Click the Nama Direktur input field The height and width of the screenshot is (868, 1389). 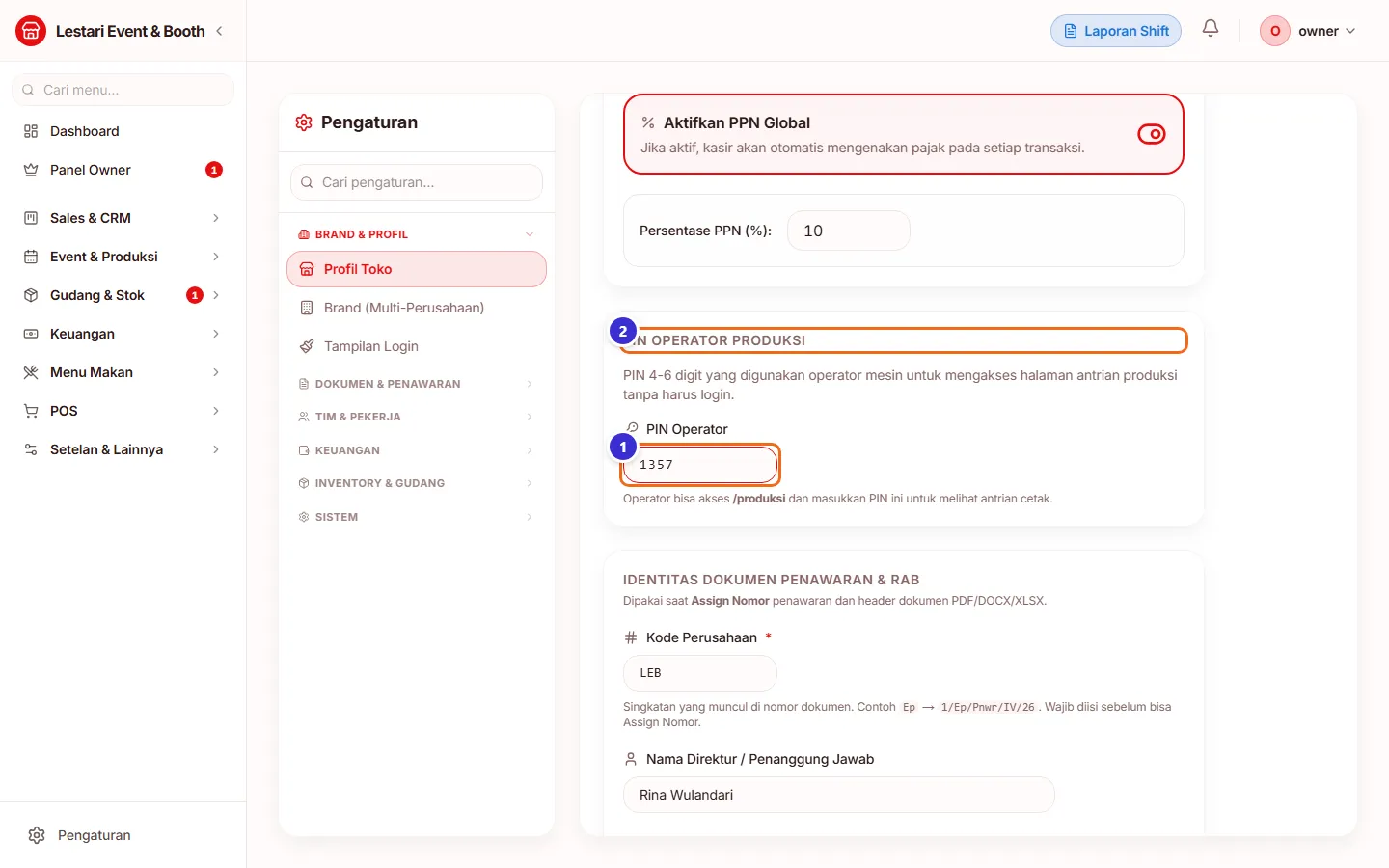pos(839,795)
